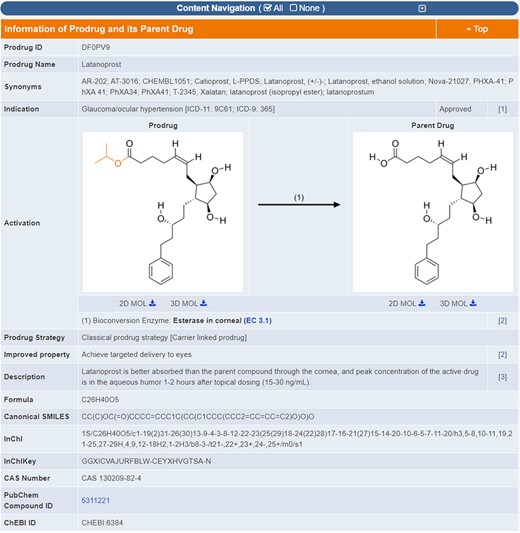Select the CAS 130209-82-4 value
520x533 pixels.
click(x=111, y=478)
